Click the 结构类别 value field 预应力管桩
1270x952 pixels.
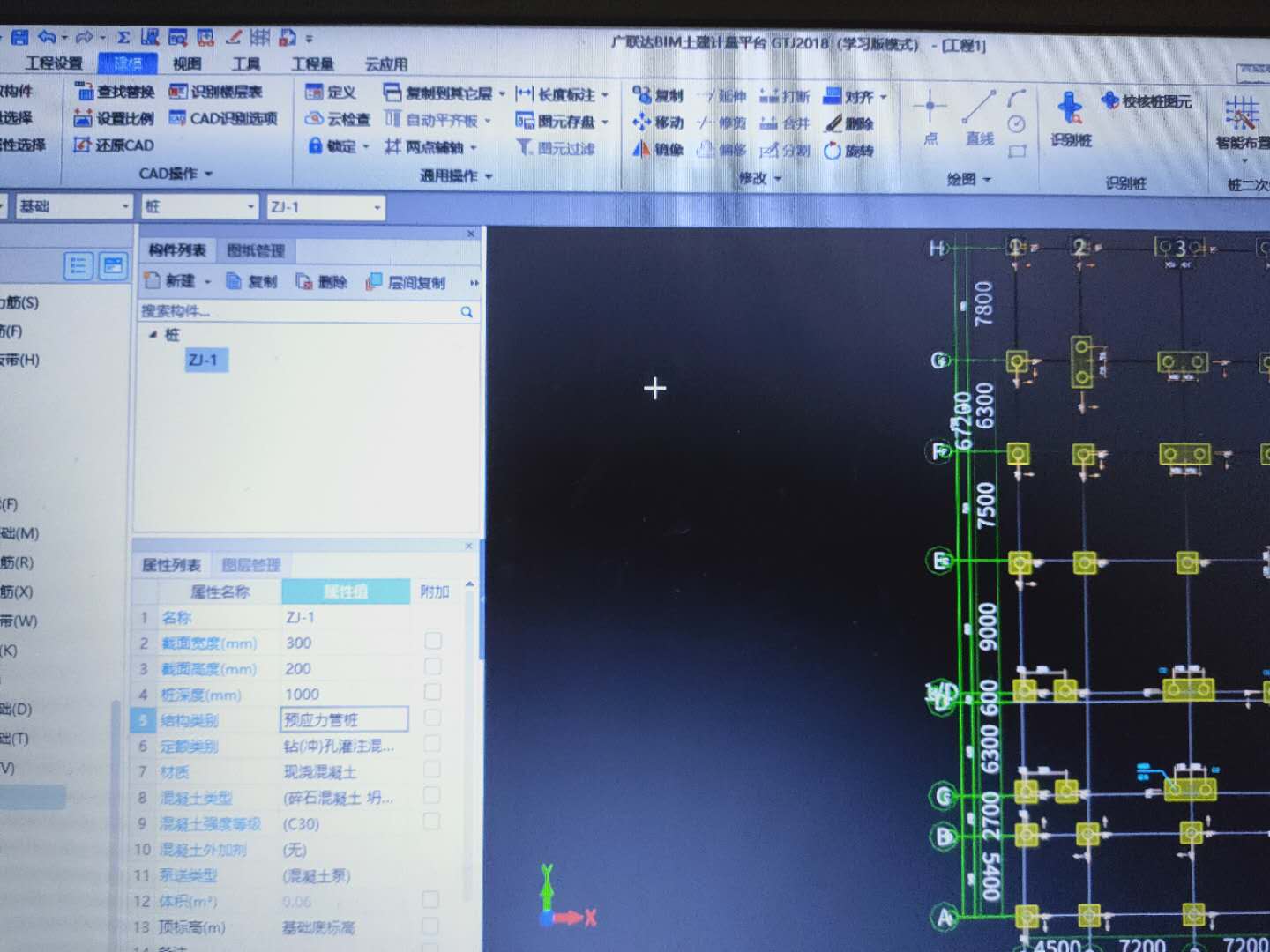(x=344, y=719)
